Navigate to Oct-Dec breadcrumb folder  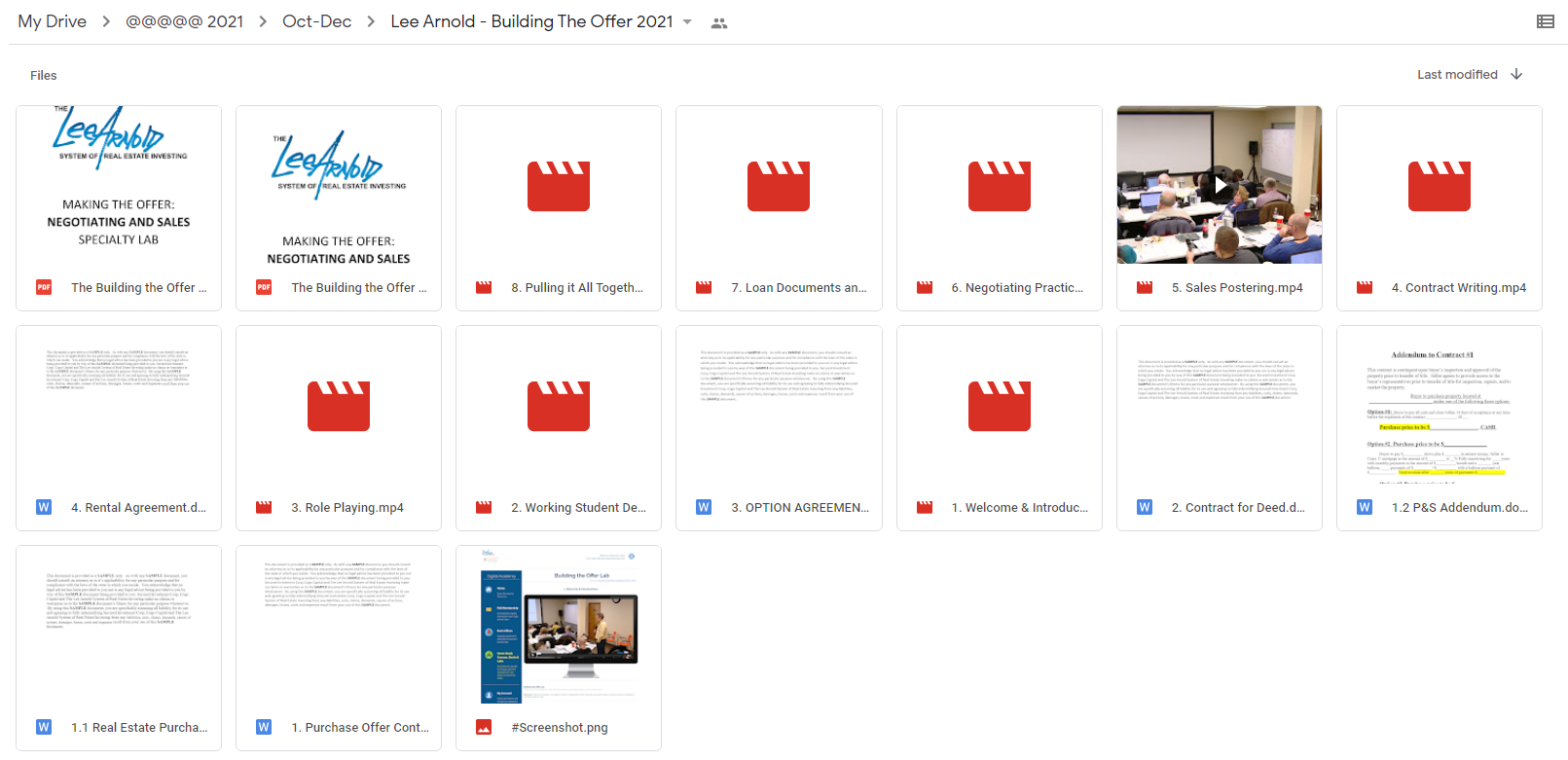click(x=316, y=21)
